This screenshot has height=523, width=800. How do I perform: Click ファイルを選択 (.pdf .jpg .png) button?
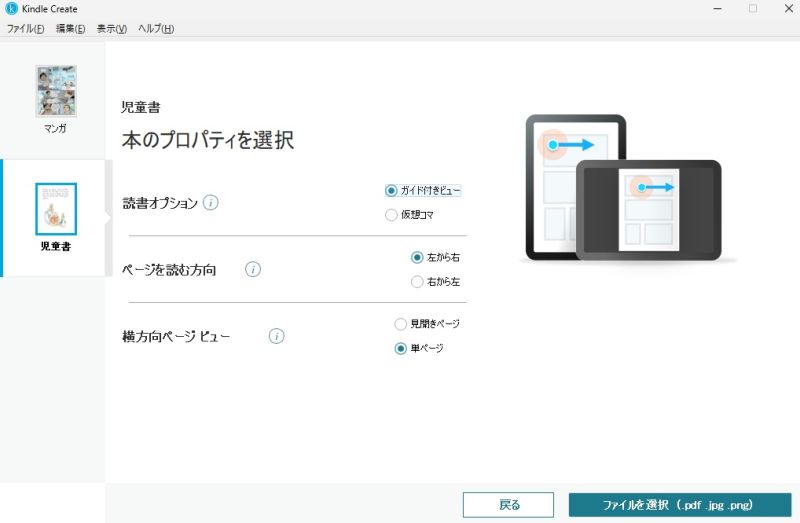680,505
